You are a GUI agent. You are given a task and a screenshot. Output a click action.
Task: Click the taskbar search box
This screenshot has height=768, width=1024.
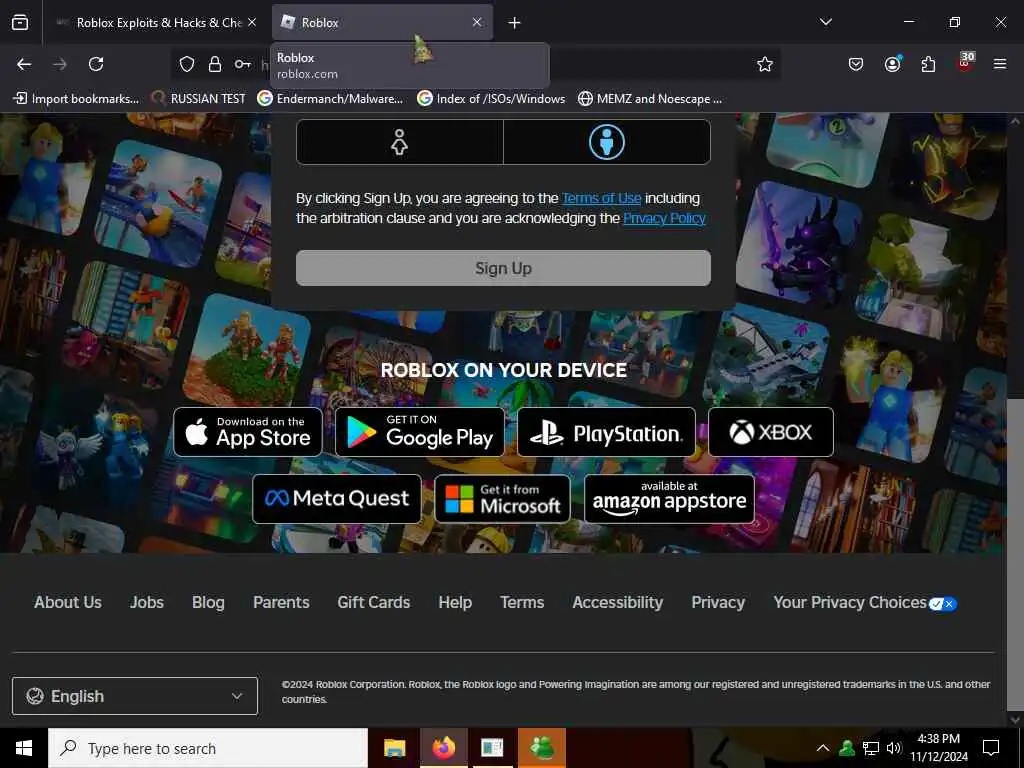208,748
